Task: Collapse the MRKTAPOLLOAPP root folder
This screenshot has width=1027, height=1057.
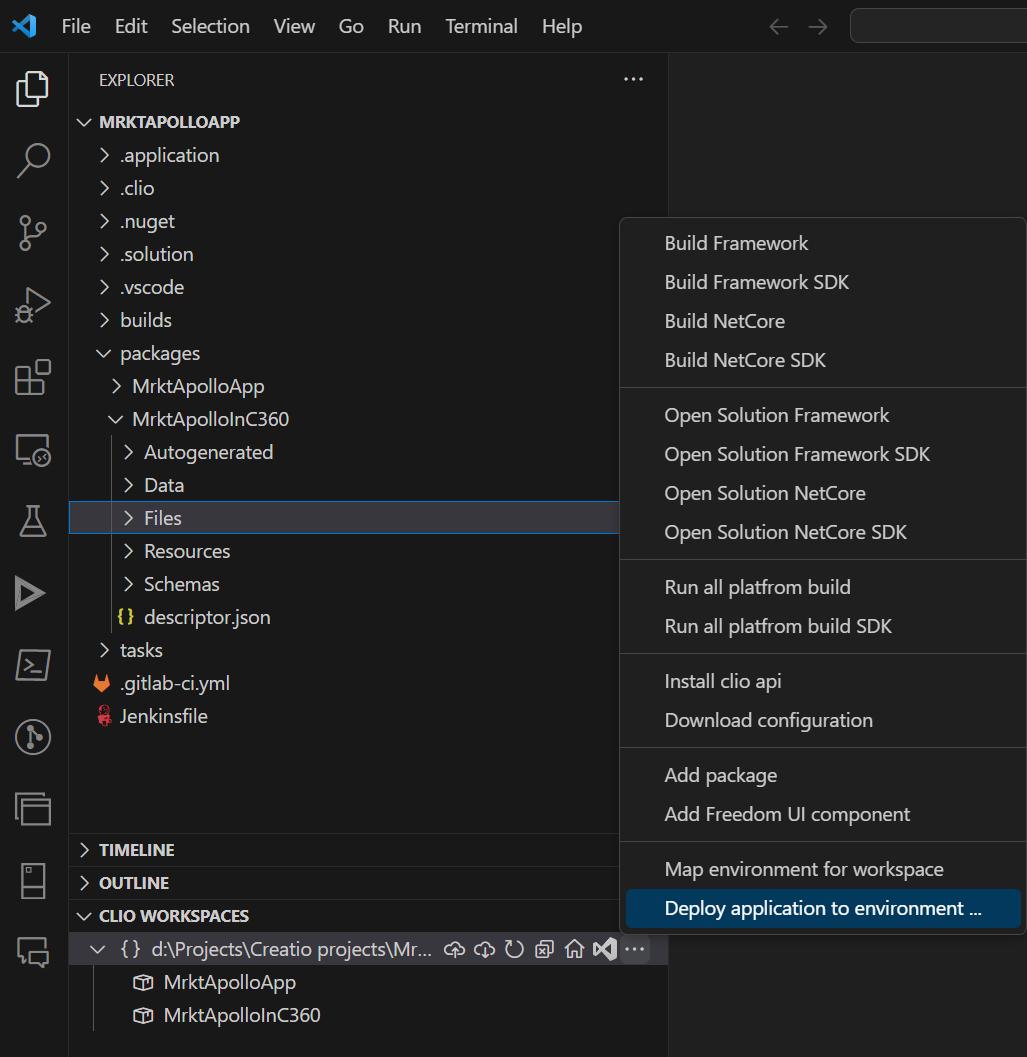Action: click(84, 122)
